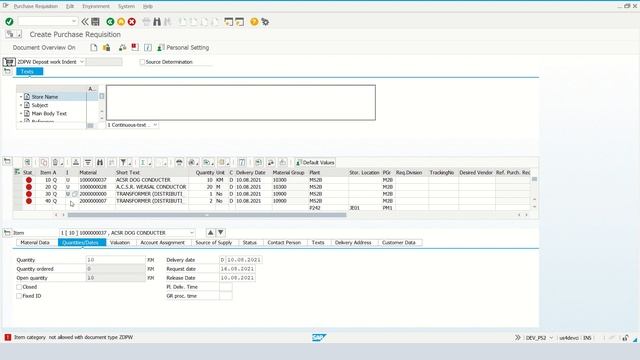This screenshot has height=360, width=640.
Task: Click the green Enter checkmark icon
Action: click(9, 22)
